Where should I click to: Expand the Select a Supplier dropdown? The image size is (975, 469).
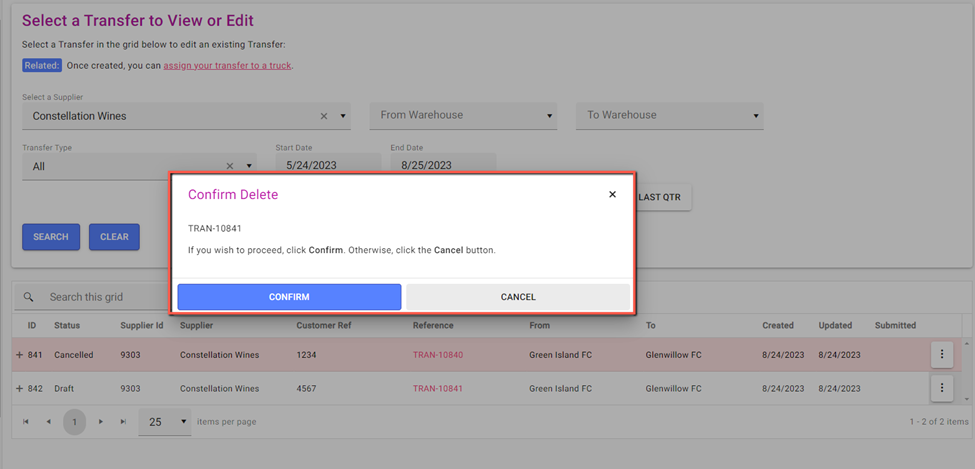click(343, 116)
